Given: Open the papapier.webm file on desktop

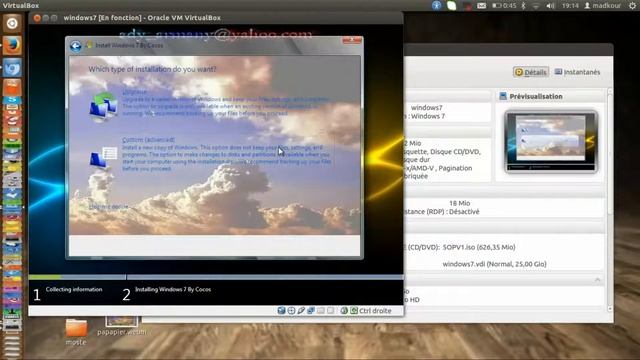Looking at the screenshot, I should (122, 326).
